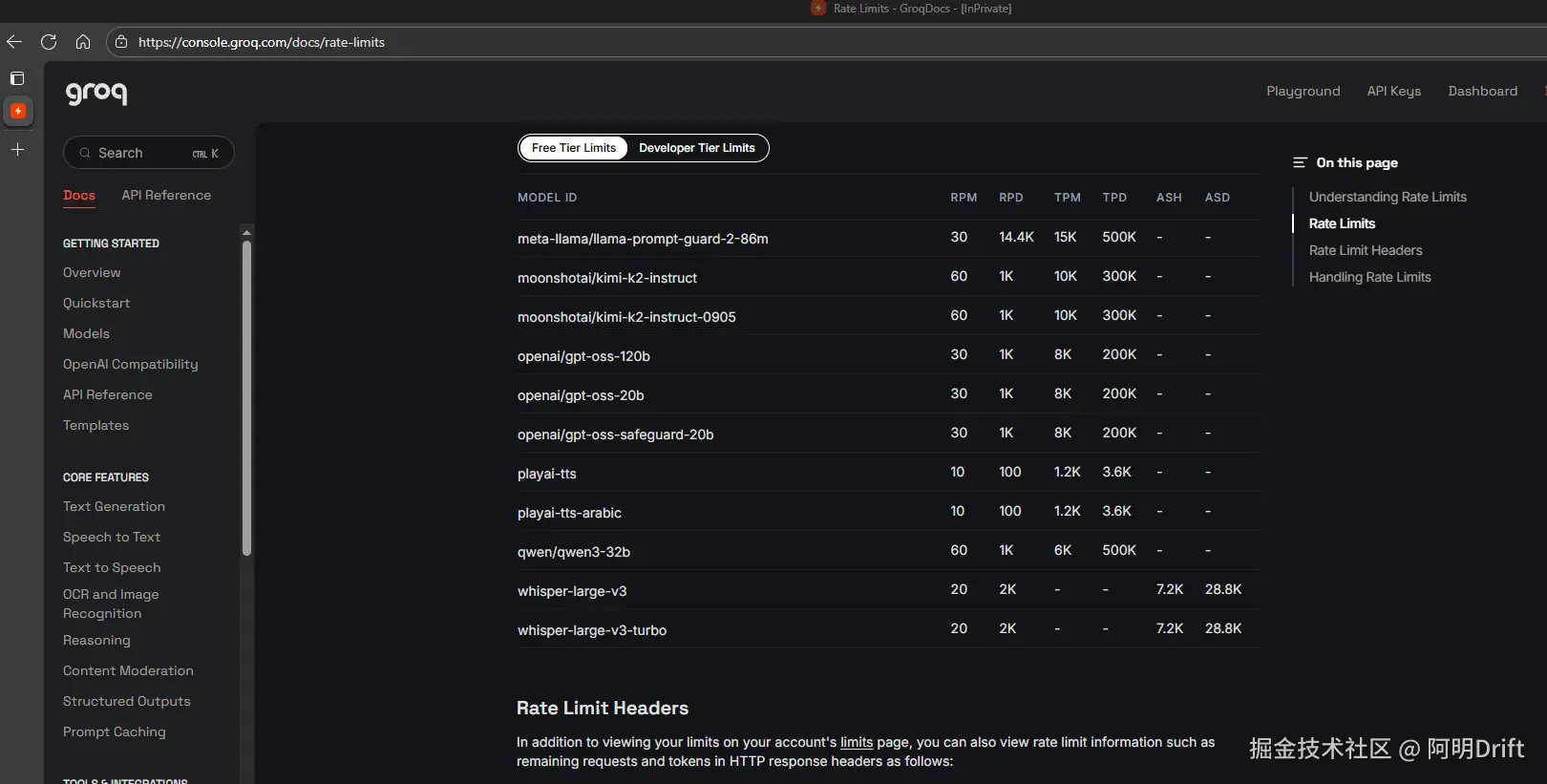Click the Search docs field
The height and width of the screenshot is (784, 1547).
pos(149,153)
